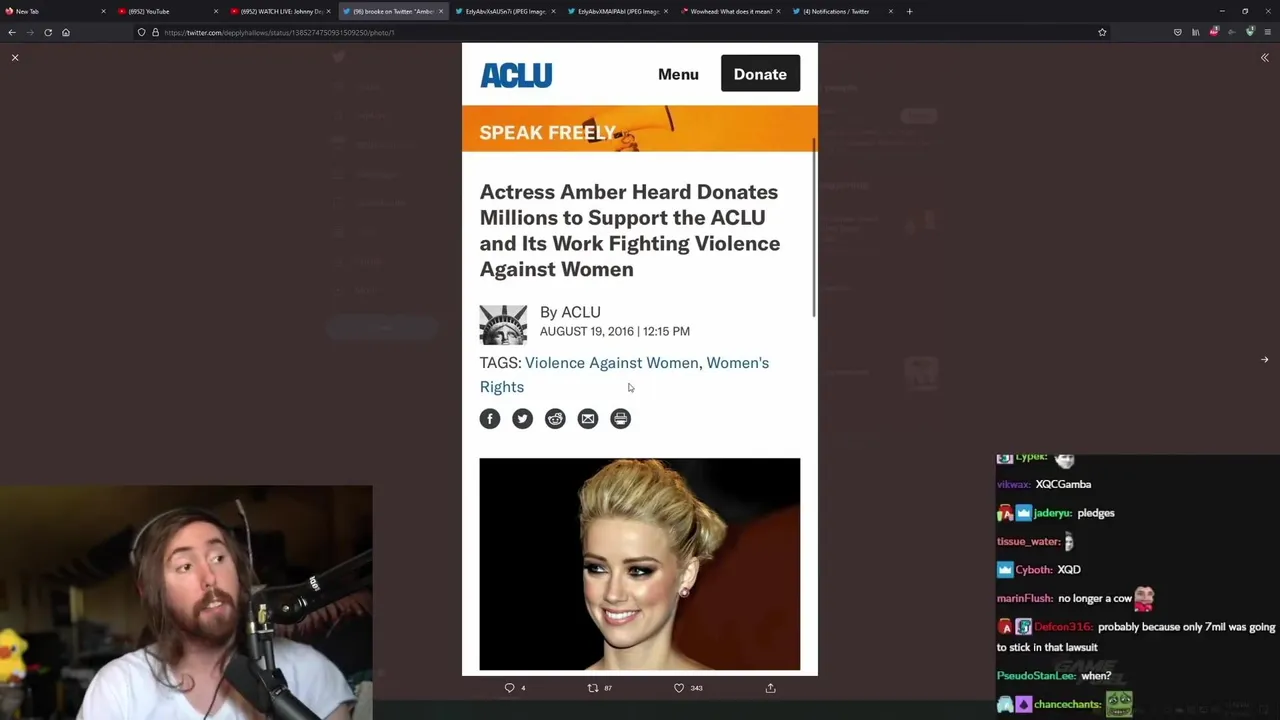Click chat message 'XQCGamba'
Image resolution: width=1280 pixels, height=720 pixels.
[1063, 484]
